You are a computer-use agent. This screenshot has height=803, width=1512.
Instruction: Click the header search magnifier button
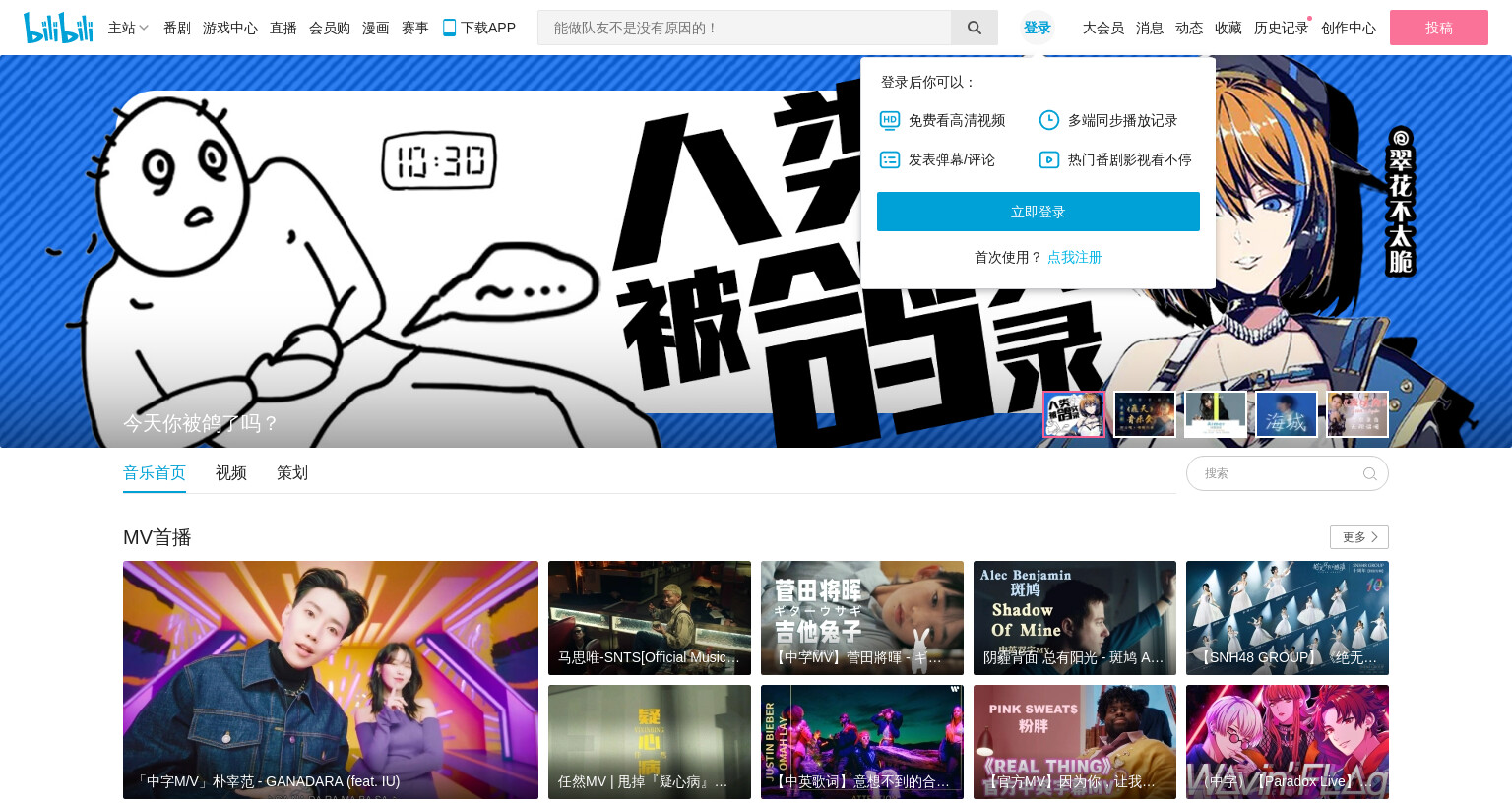(x=975, y=28)
